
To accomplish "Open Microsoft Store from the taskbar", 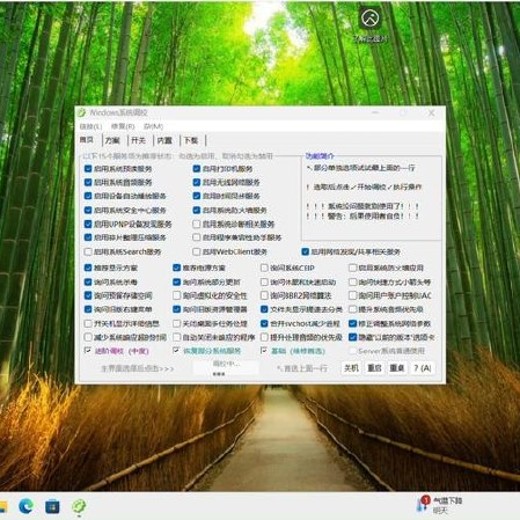I will coord(52,506).
